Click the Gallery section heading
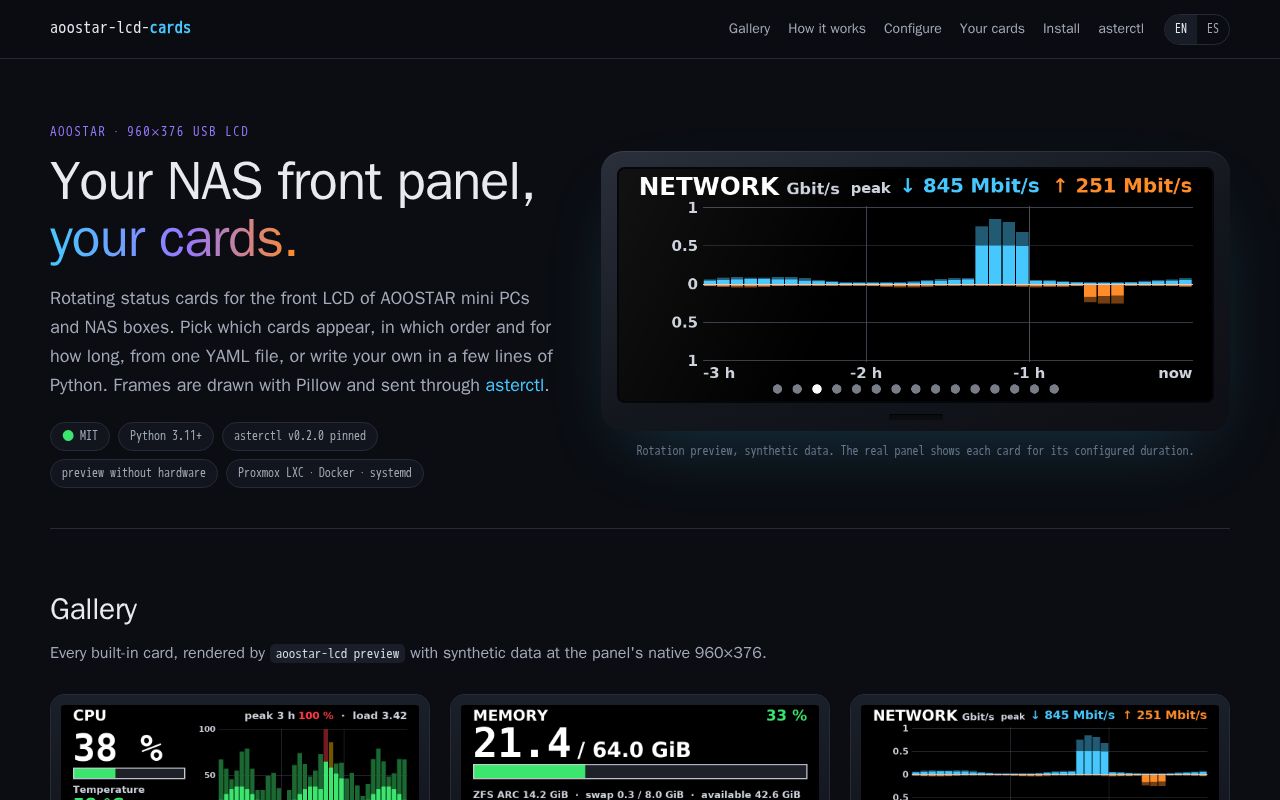Image resolution: width=1280 pixels, height=800 pixels. click(x=93, y=609)
